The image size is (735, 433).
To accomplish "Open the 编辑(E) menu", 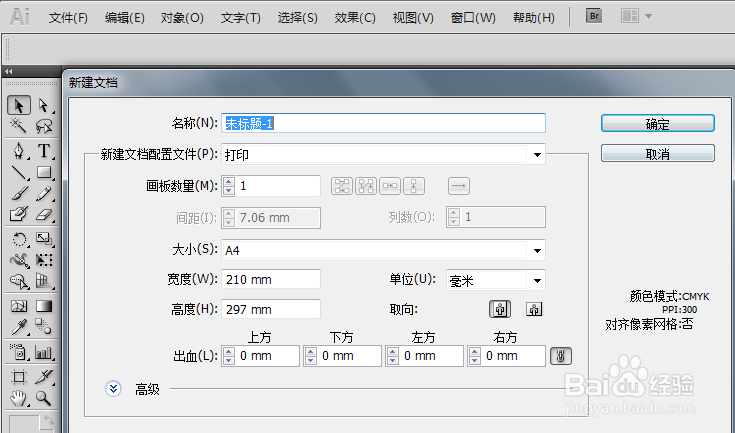I will (x=125, y=18).
